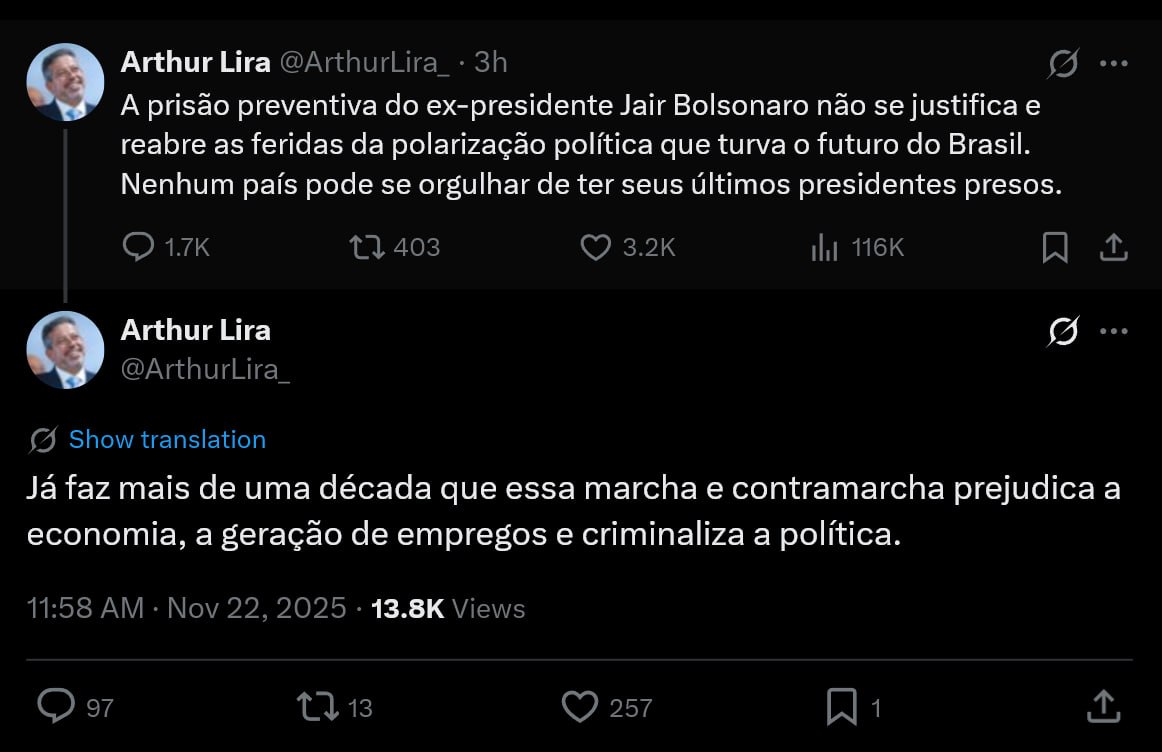Click Grok icon on the first tweet
Screen dimensions: 1162x752
point(1063,64)
